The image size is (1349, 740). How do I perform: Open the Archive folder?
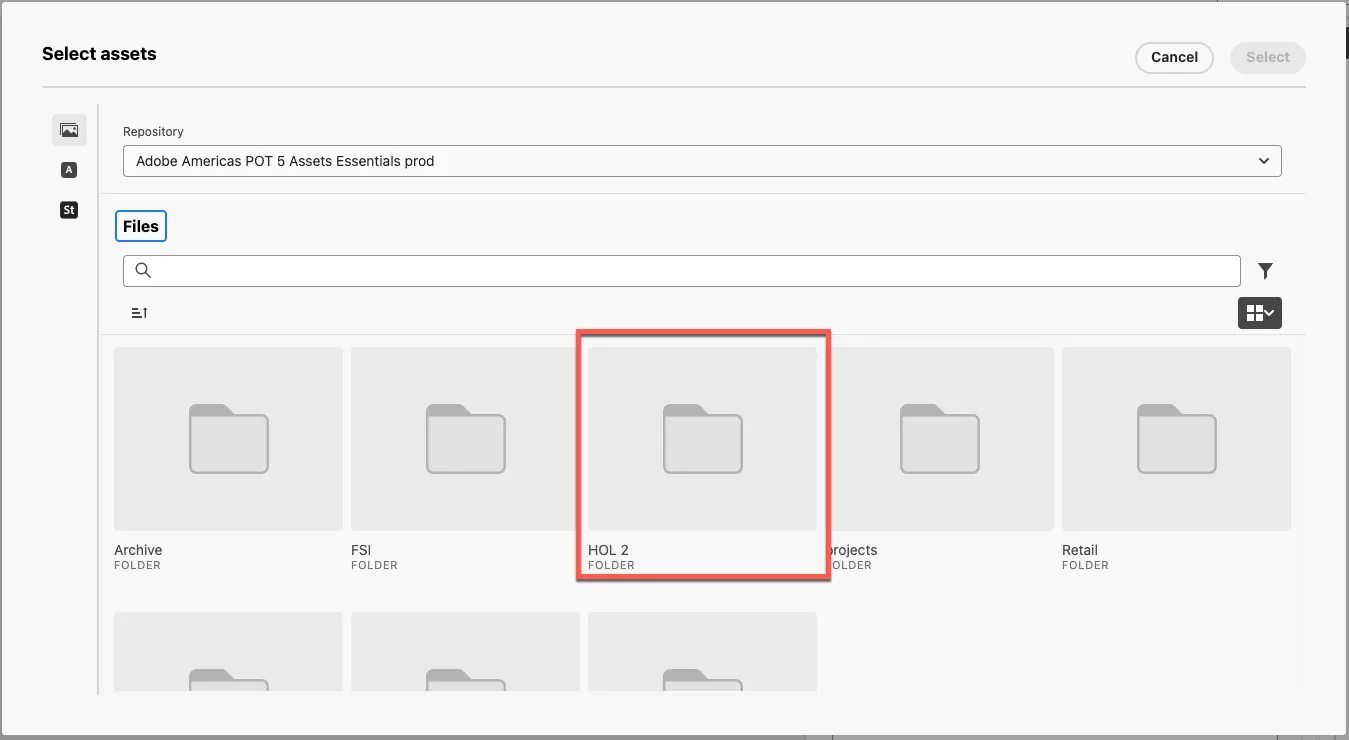click(x=228, y=459)
